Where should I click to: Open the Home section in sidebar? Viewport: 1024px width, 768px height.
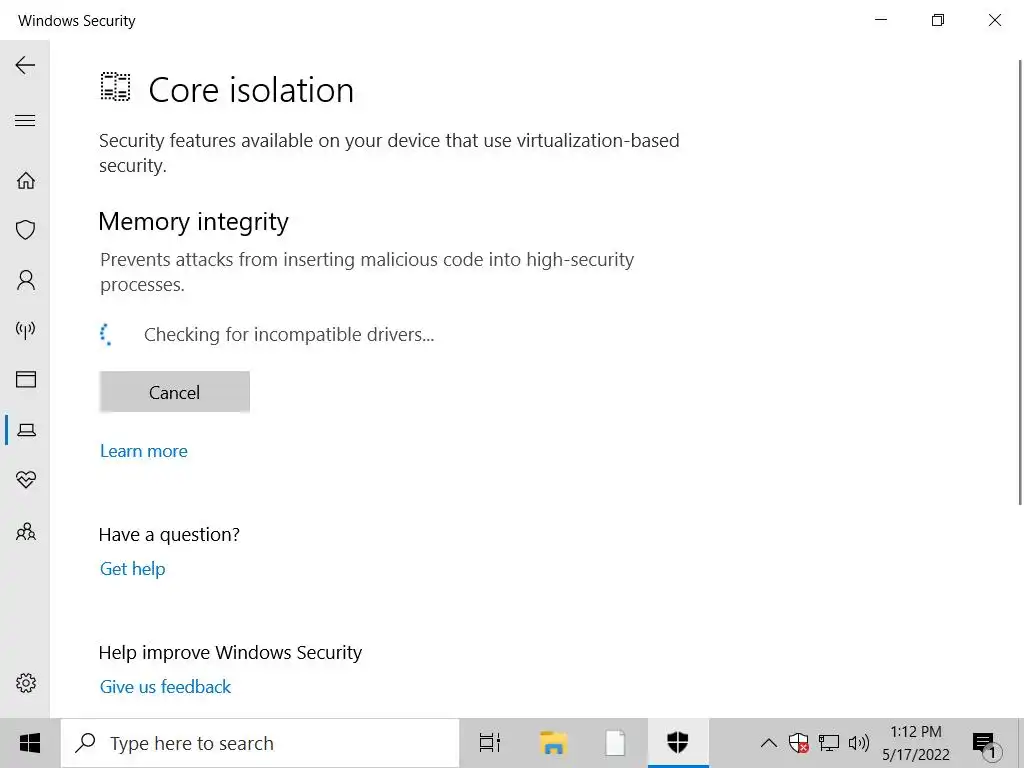click(x=26, y=181)
